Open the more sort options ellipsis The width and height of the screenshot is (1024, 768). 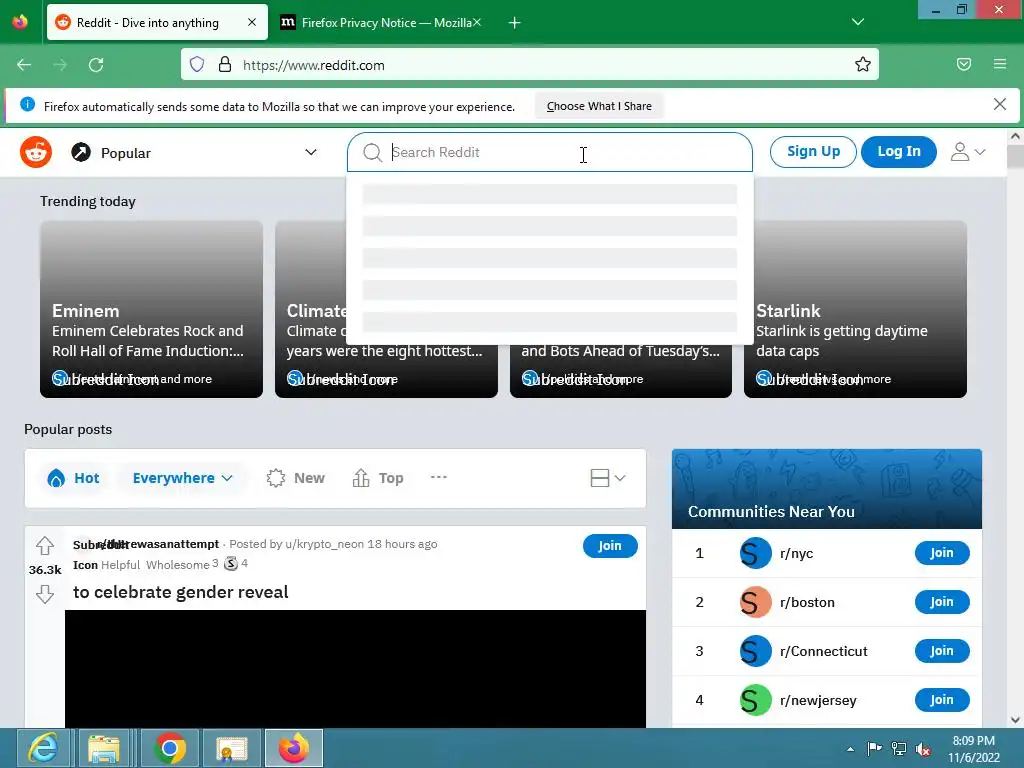[439, 477]
